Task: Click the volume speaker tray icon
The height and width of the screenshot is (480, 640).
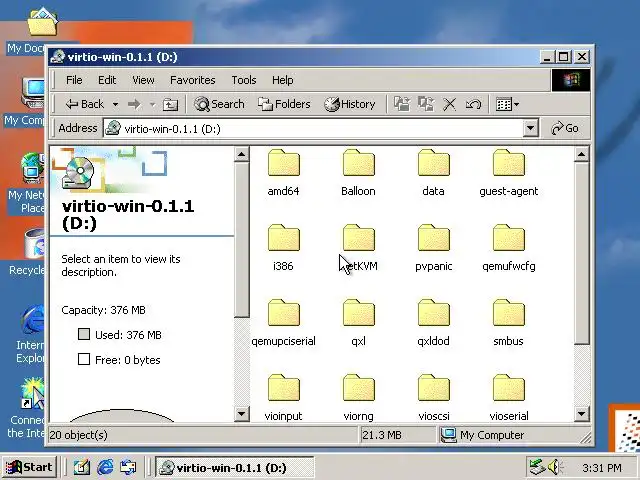Action: pos(555,467)
